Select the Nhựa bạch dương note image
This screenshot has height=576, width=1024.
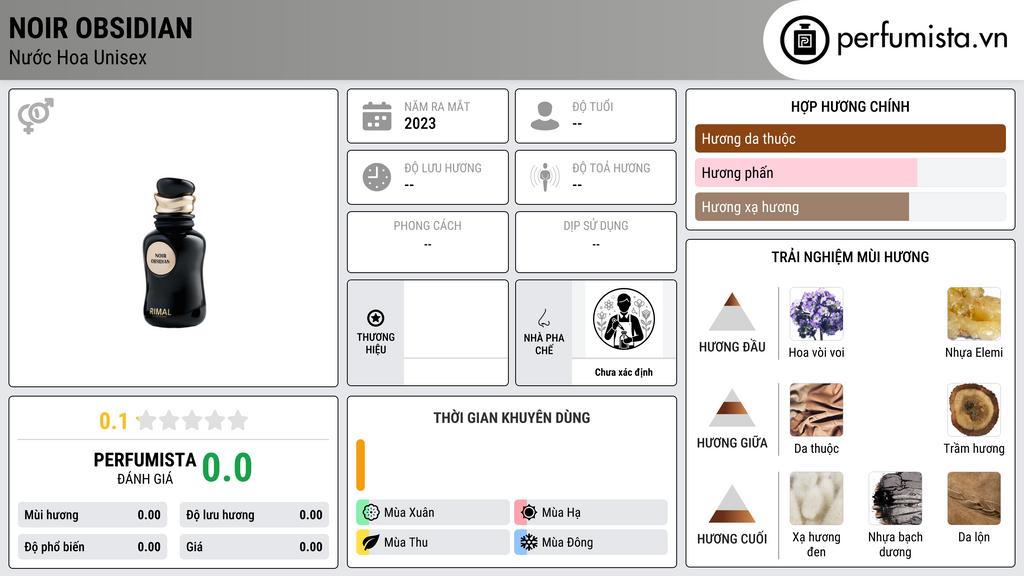pyautogui.click(x=895, y=499)
